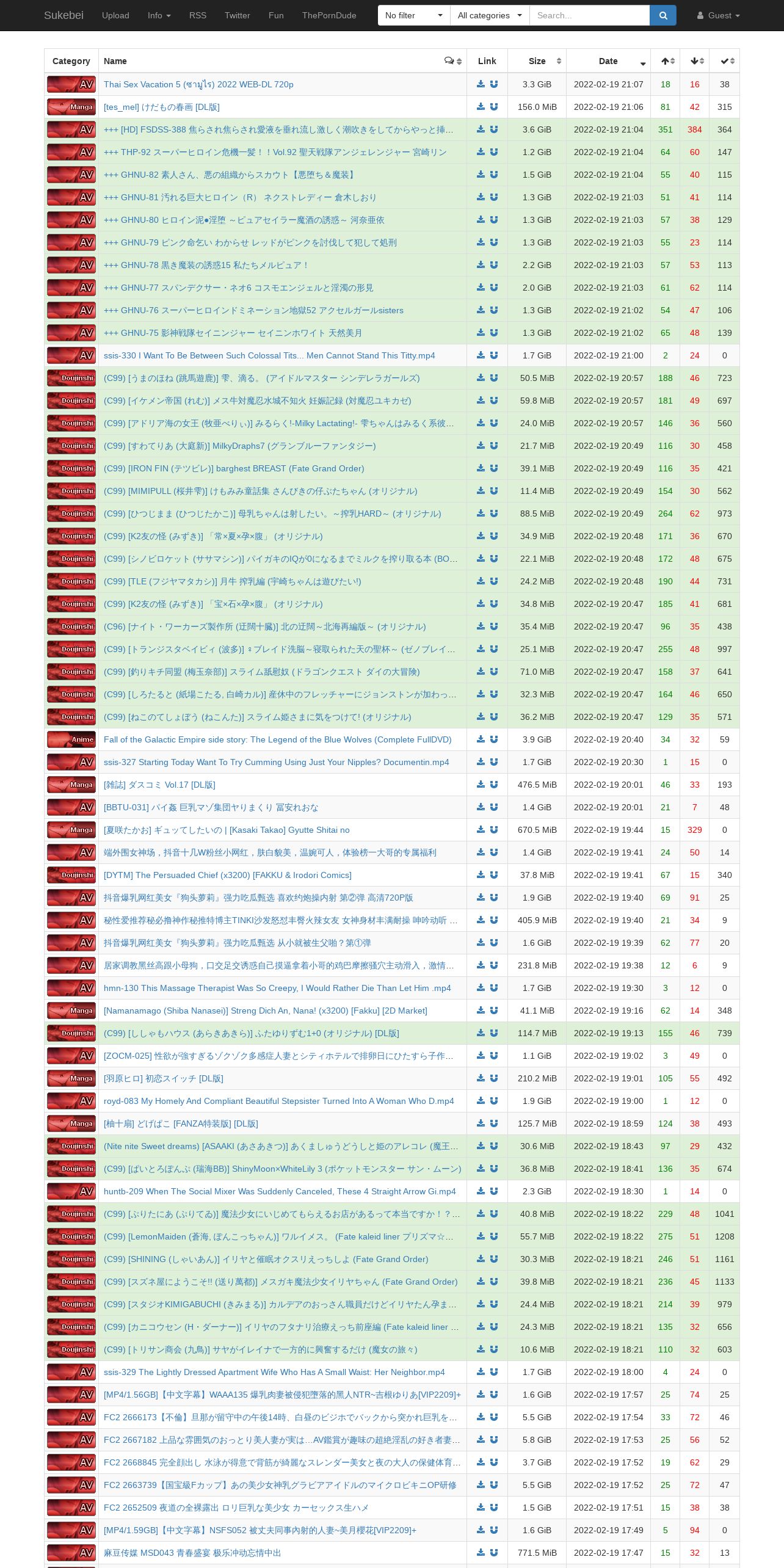Open magnet link for Galactic Empire side story
This screenshot has width=784, height=1568.
point(494,739)
